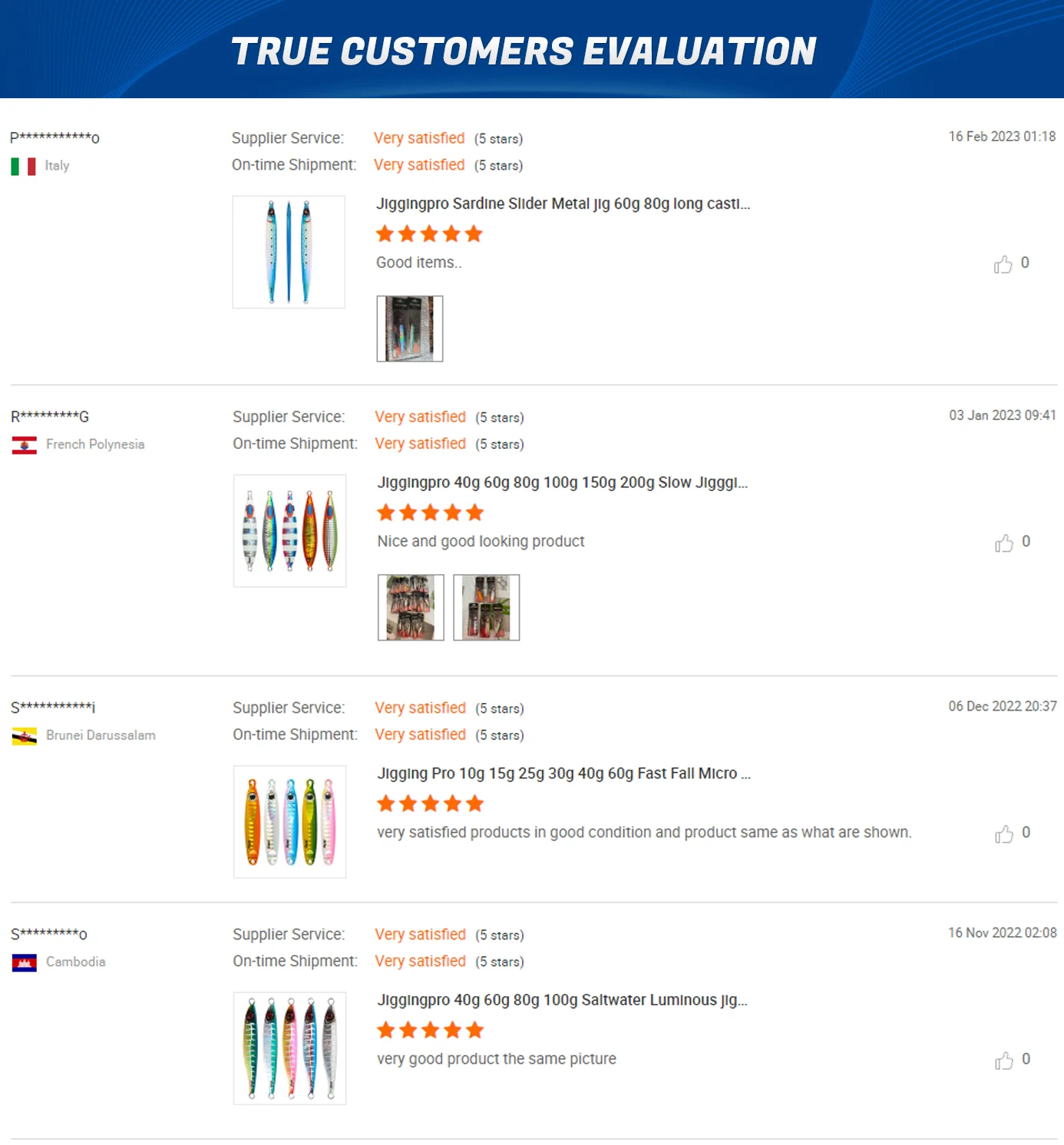Open the Sardine Slider Metal Jig product thumbnail

point(289,252)
